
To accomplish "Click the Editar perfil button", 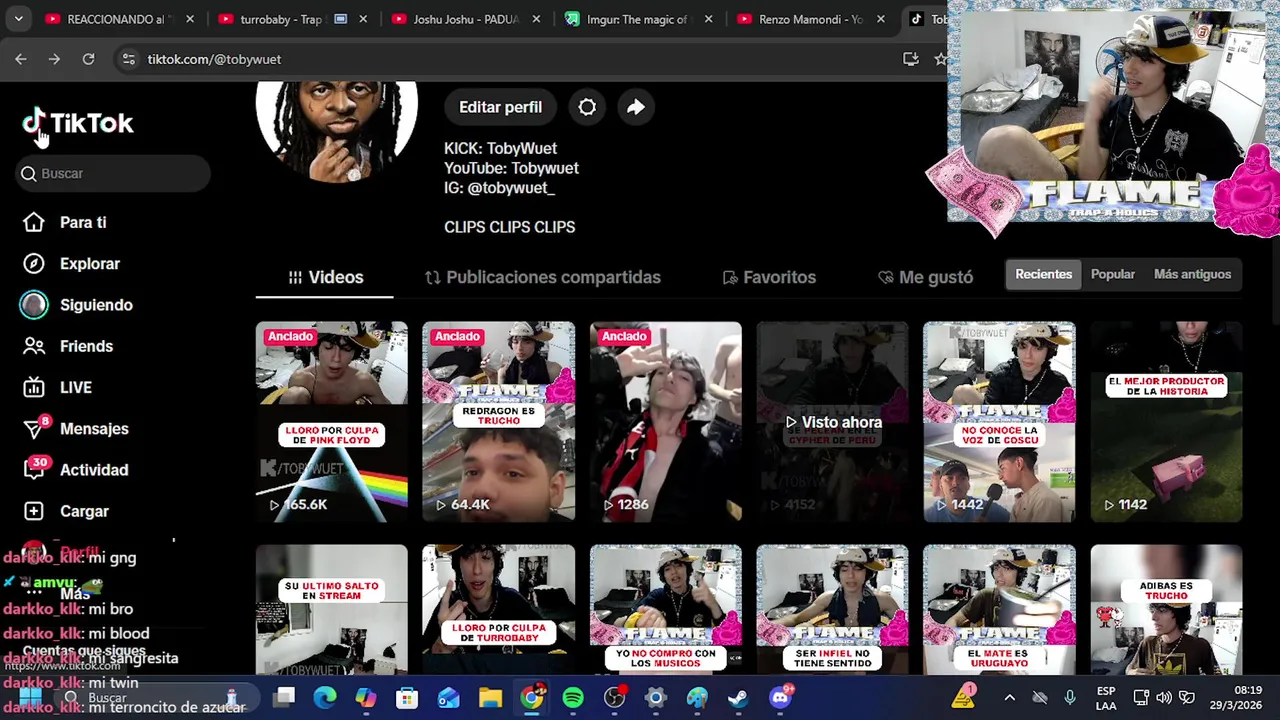I will 500,107.
